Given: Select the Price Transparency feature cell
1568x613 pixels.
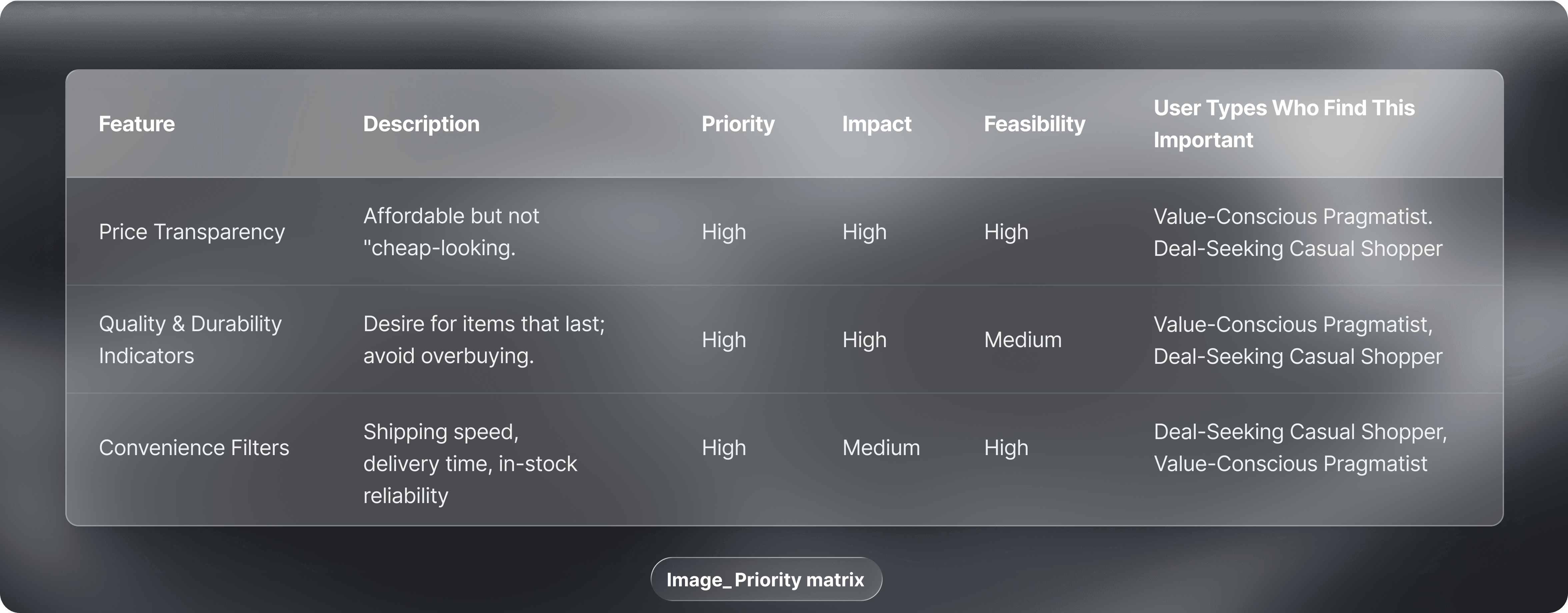Looking at the screenshot, I should (192, 232).
